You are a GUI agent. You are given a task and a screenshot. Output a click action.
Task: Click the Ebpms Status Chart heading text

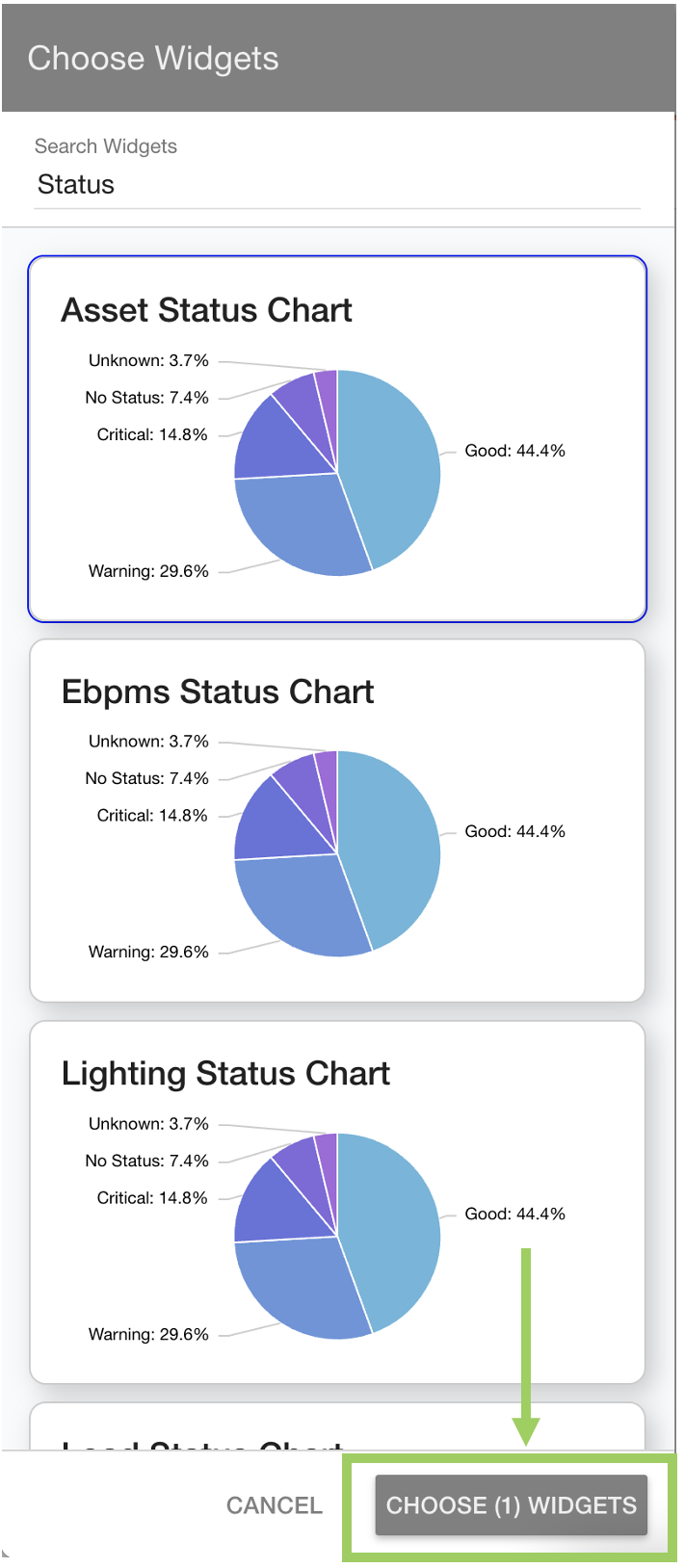217,692
